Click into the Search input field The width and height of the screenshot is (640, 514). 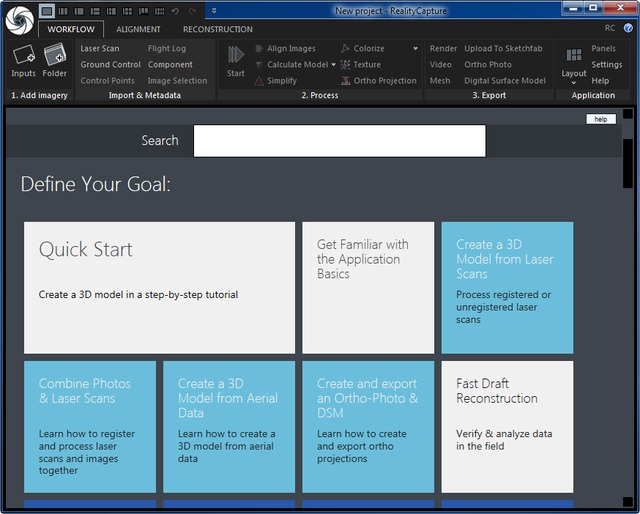339,141
